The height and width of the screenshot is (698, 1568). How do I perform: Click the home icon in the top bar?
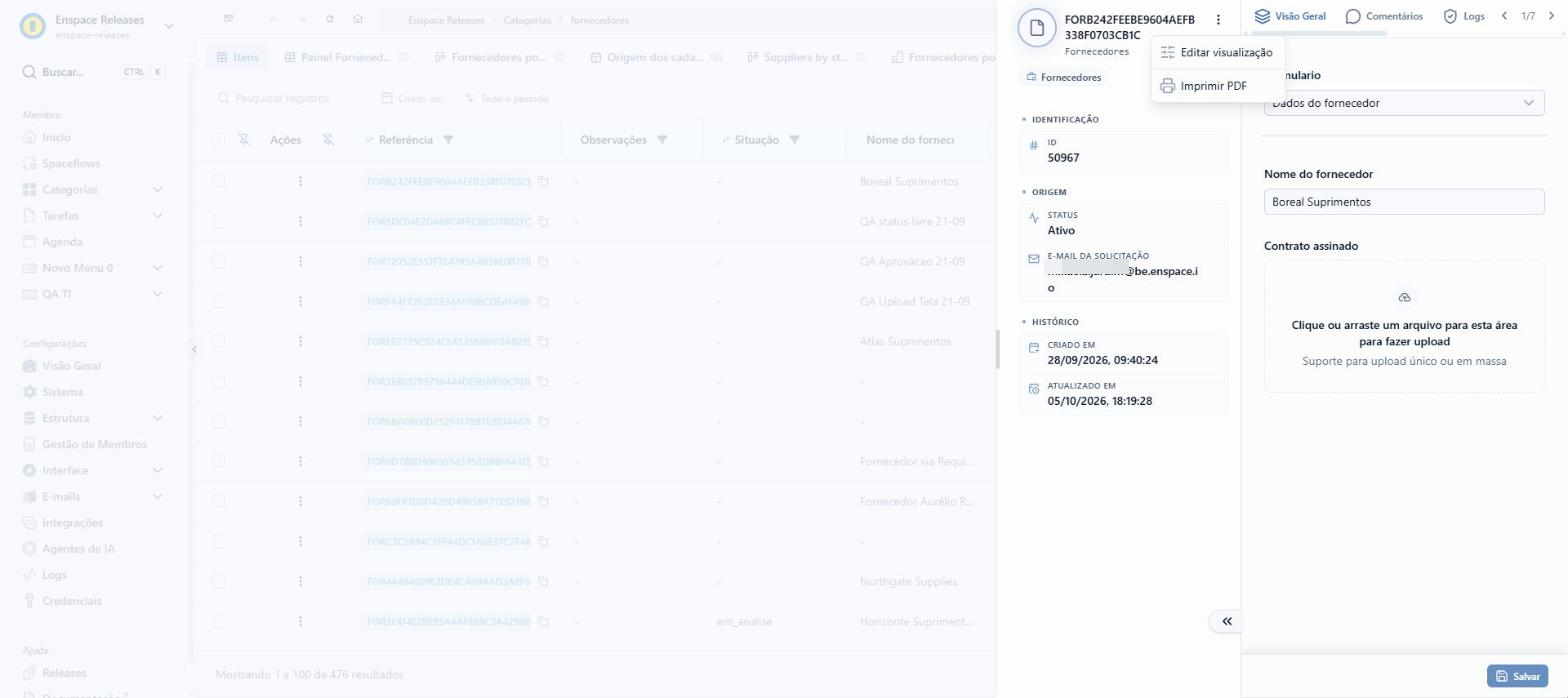(x=358, y=19)
